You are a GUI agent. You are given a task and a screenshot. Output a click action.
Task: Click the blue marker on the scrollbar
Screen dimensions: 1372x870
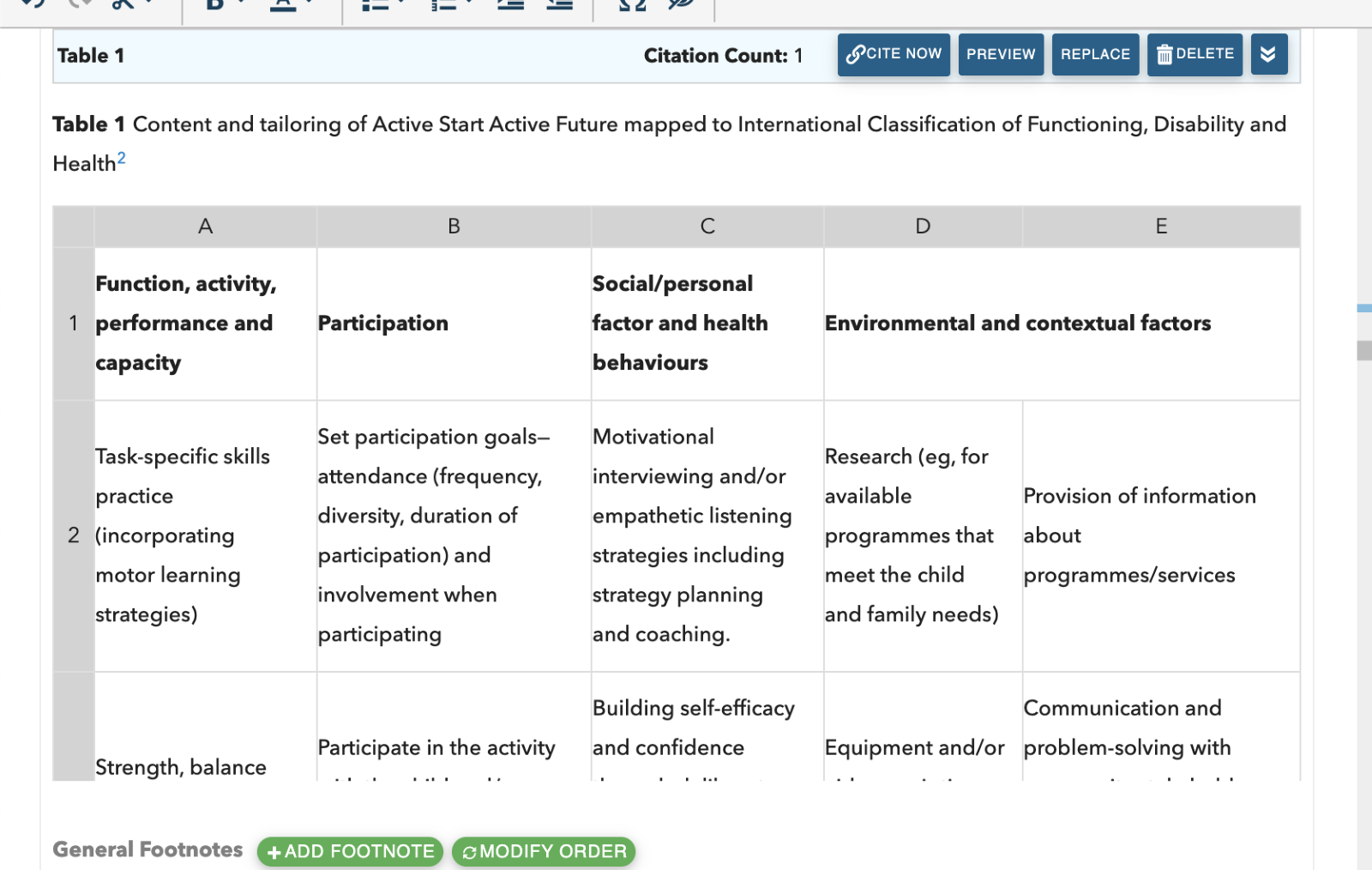pos(1364,308)
